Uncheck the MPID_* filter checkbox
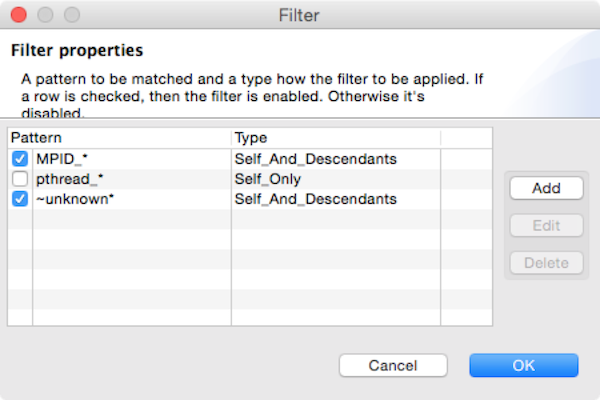 (x=20, y=159)
